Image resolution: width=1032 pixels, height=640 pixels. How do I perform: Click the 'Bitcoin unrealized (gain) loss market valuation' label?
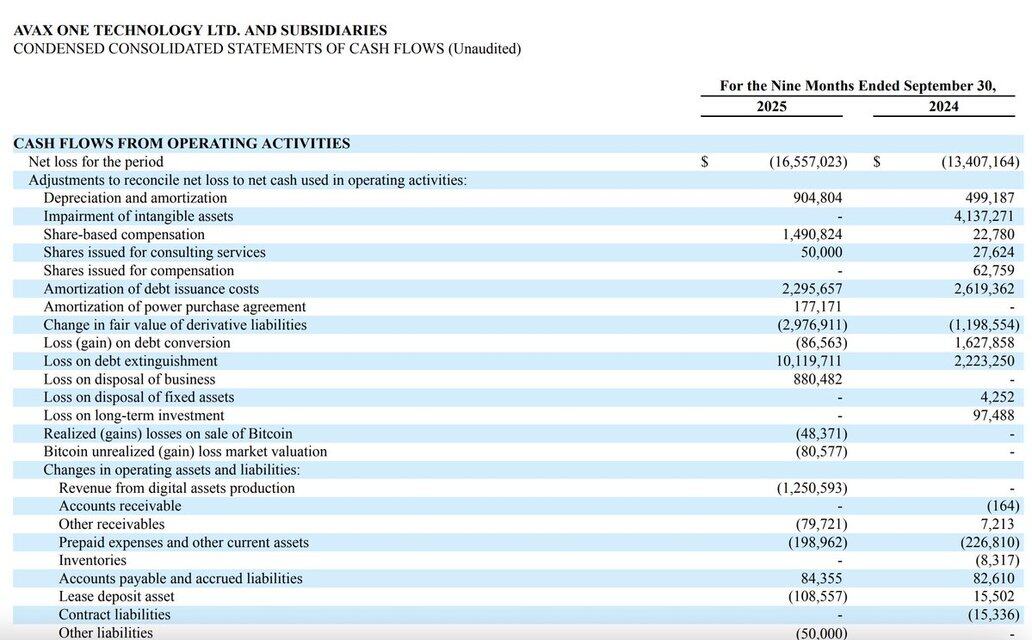(x=185, y=451)
